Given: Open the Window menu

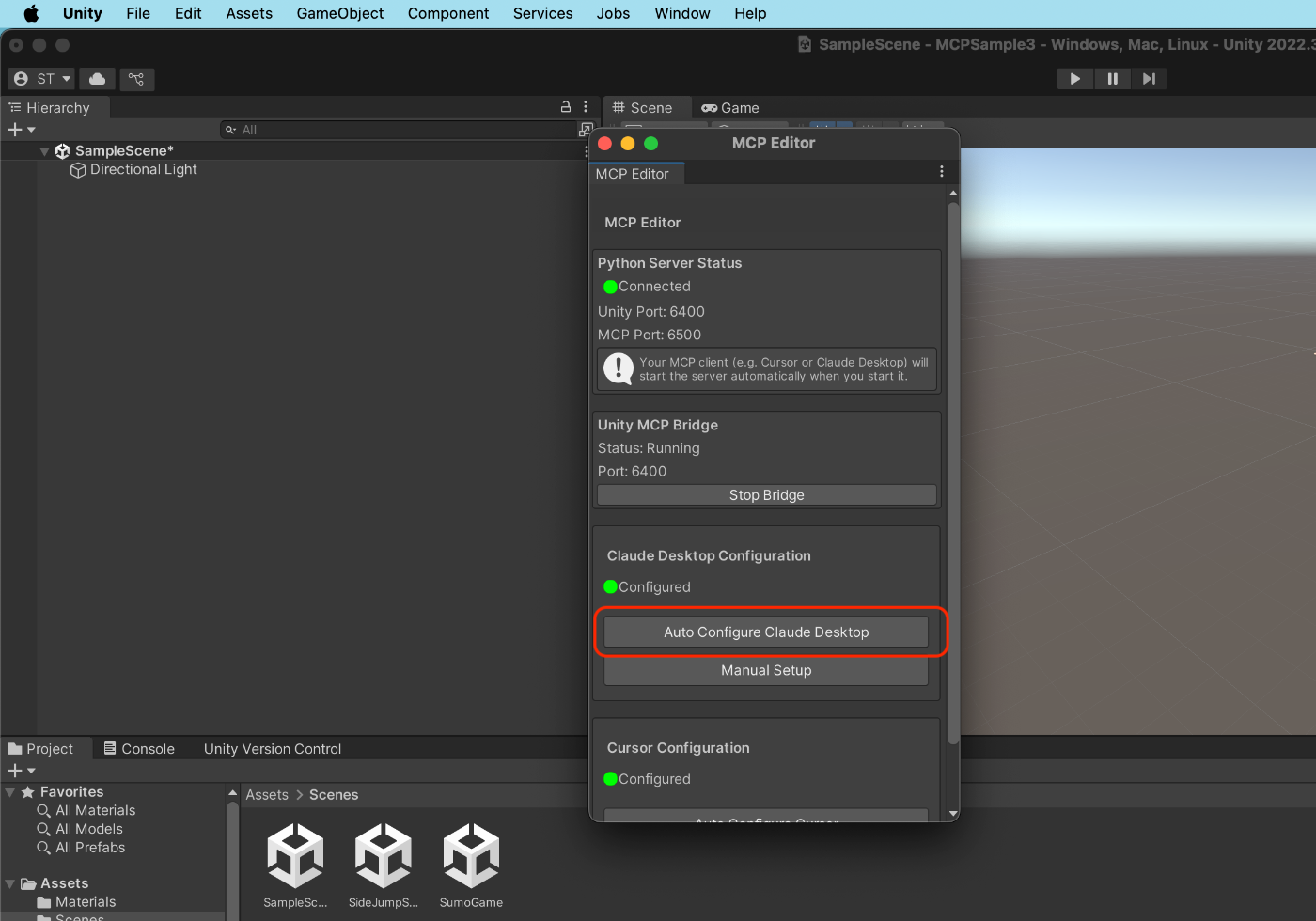Looking at the screenshot, I should tap(682, 13).
